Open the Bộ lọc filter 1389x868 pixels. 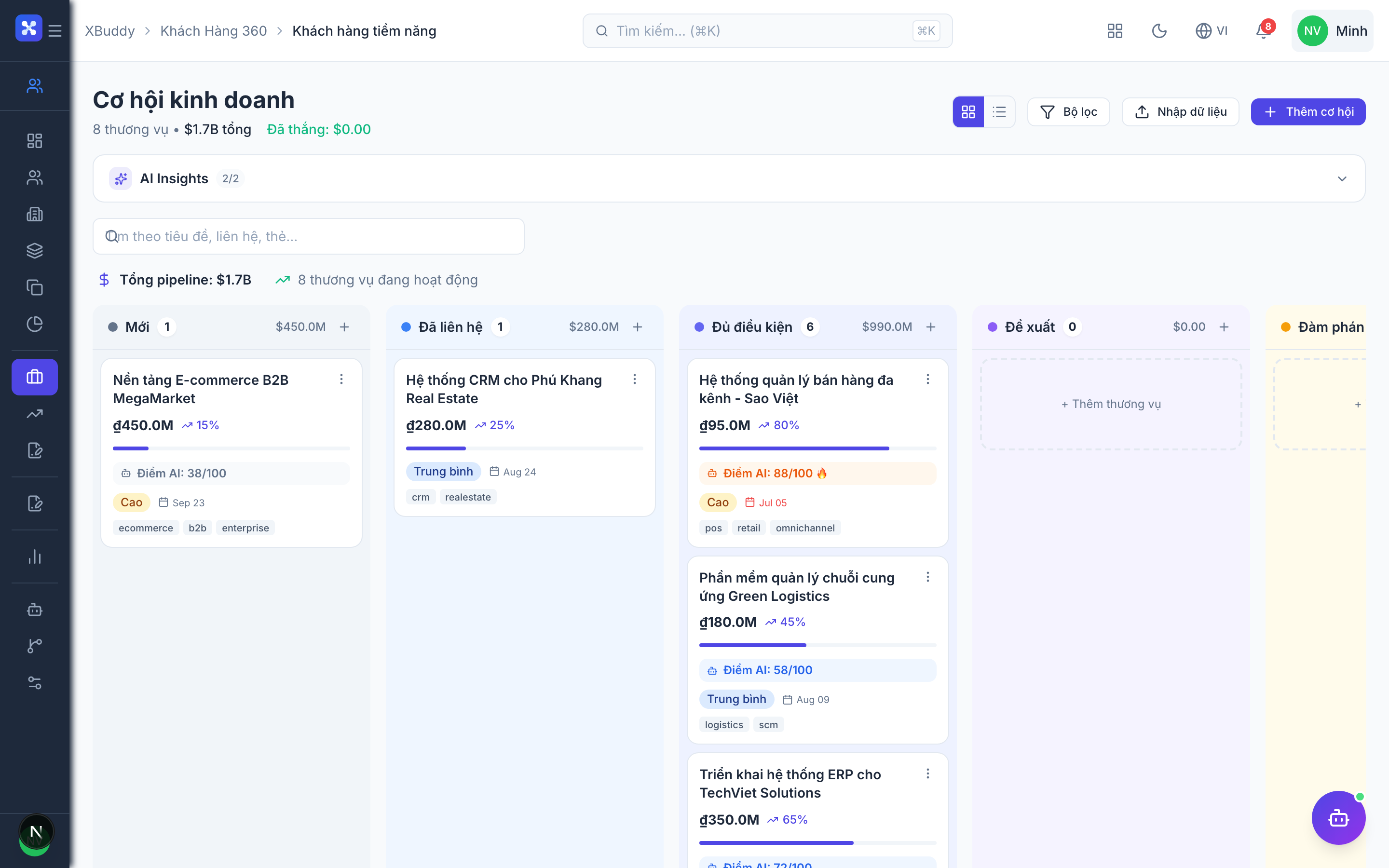(x=1068, y=111)
